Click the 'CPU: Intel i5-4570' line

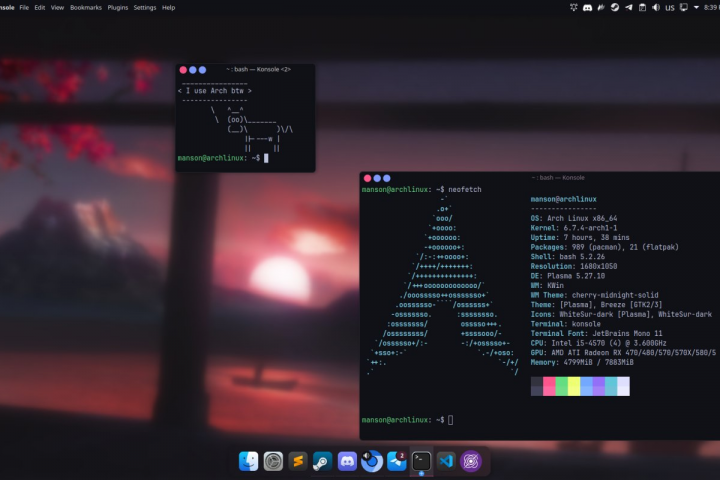click(599, 343)
